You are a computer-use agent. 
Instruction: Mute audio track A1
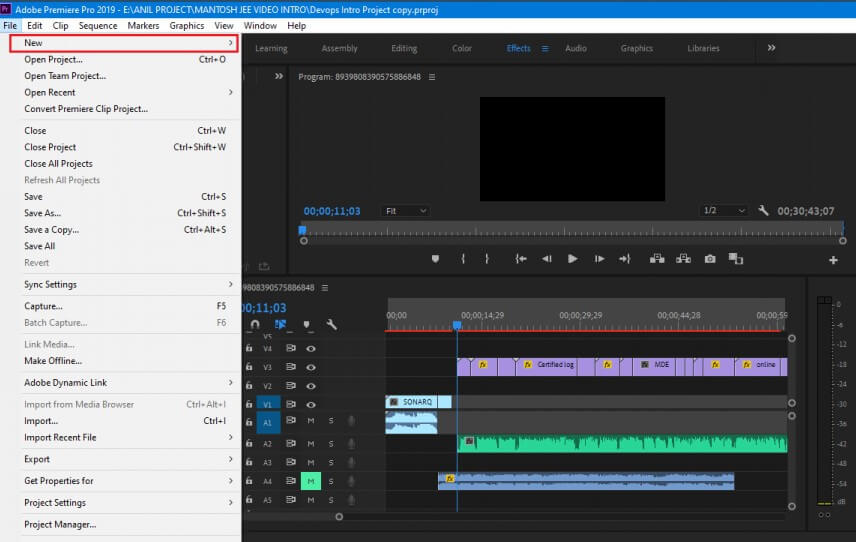tap(311, 421)
